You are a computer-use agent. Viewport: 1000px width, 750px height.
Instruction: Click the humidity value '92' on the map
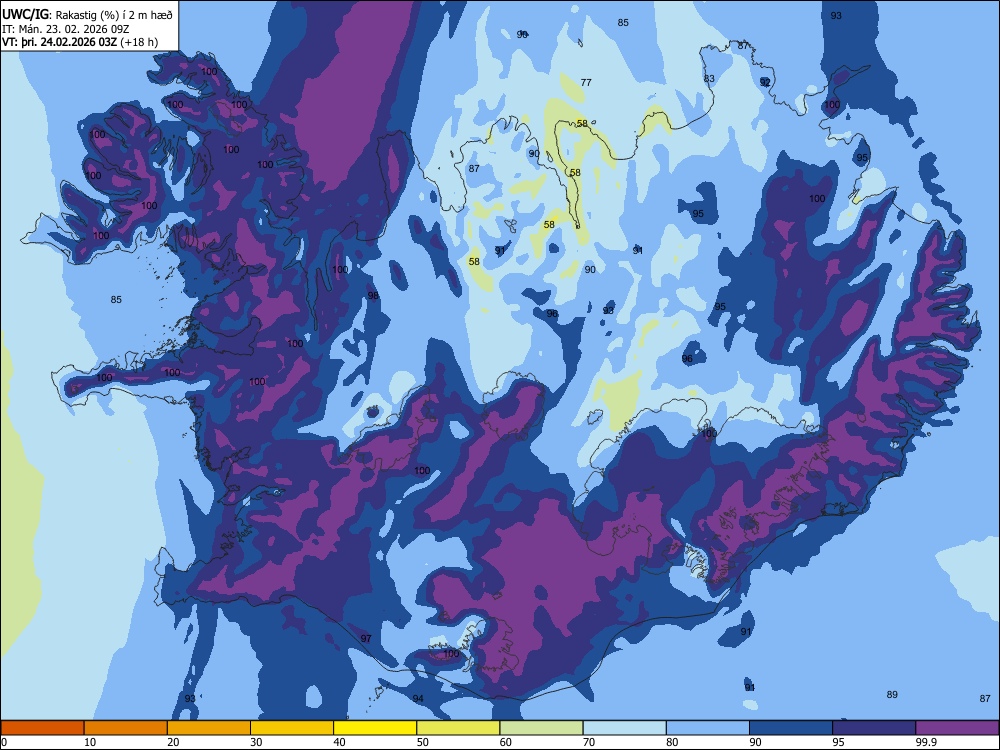[x=765, y=82]
